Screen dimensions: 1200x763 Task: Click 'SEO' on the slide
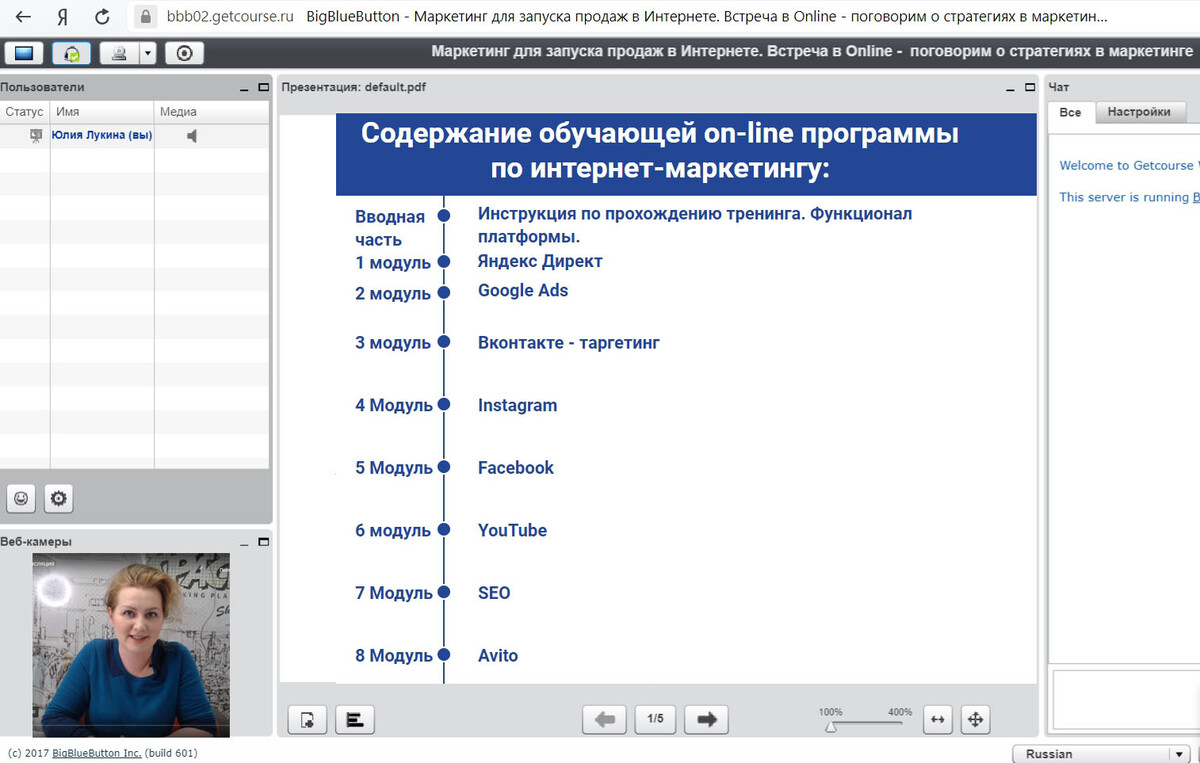494,593
